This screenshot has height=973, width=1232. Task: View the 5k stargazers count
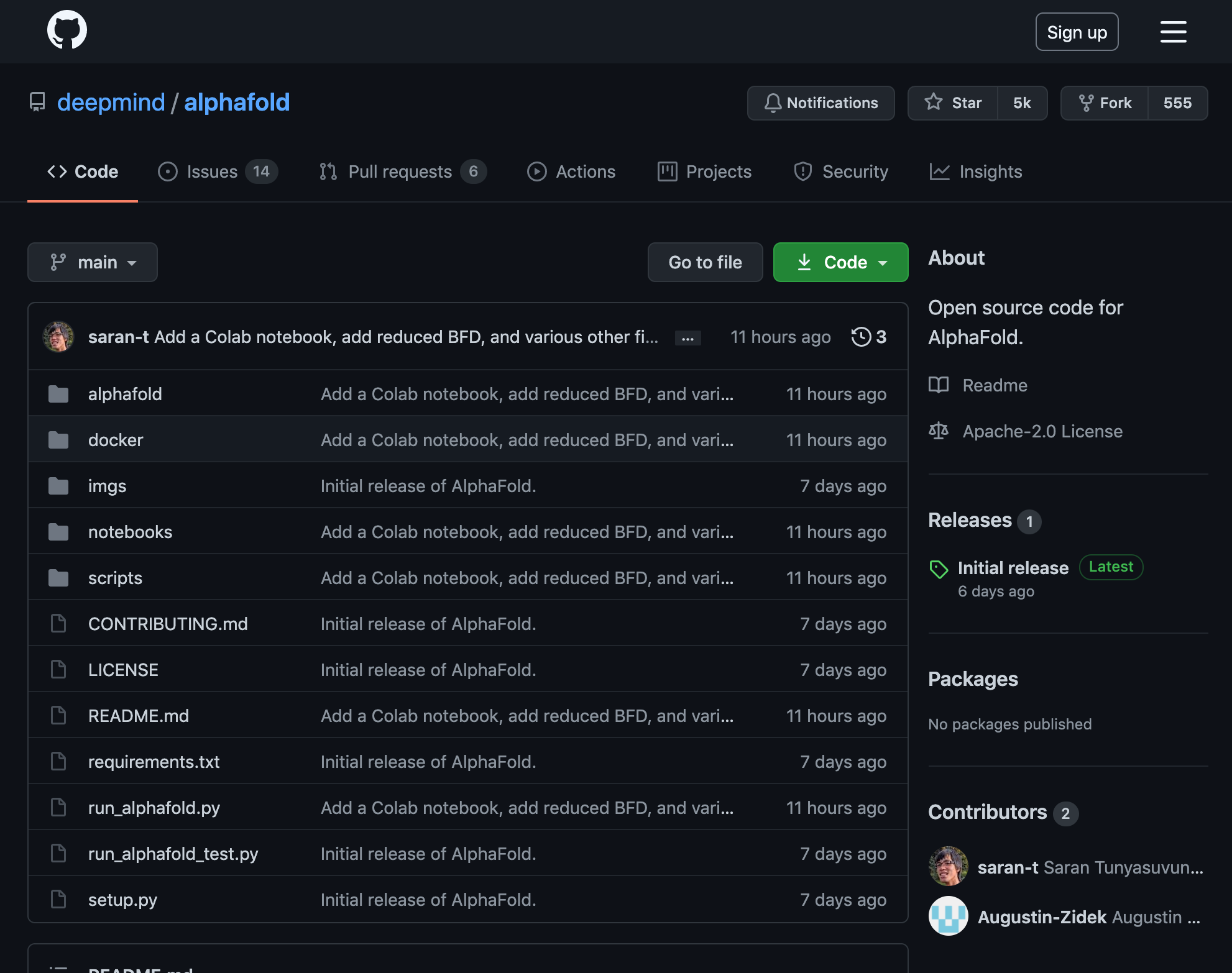[x=1022, y=103]
